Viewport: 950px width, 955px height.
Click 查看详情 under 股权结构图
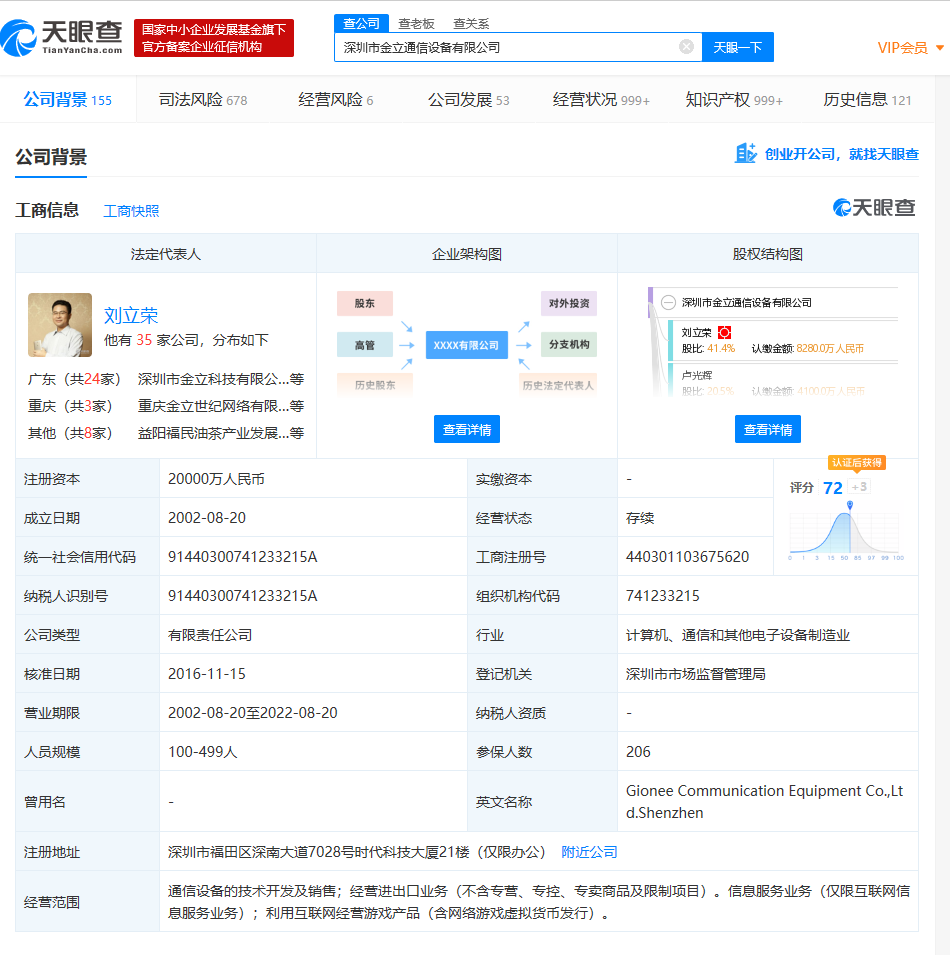768,429
